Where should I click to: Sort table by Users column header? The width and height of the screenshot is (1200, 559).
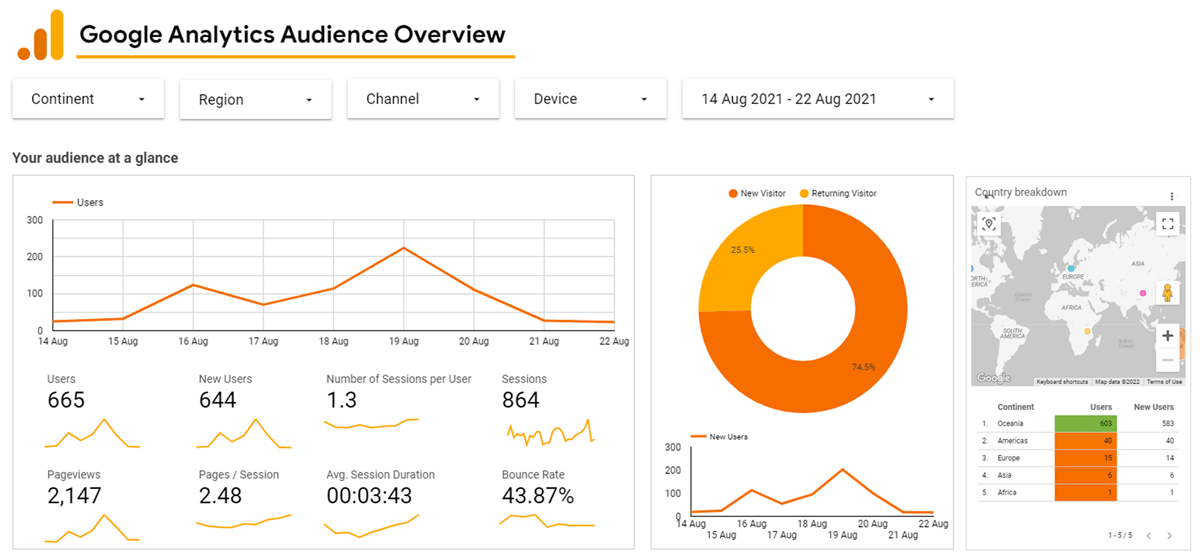(x=1100, y=407)
